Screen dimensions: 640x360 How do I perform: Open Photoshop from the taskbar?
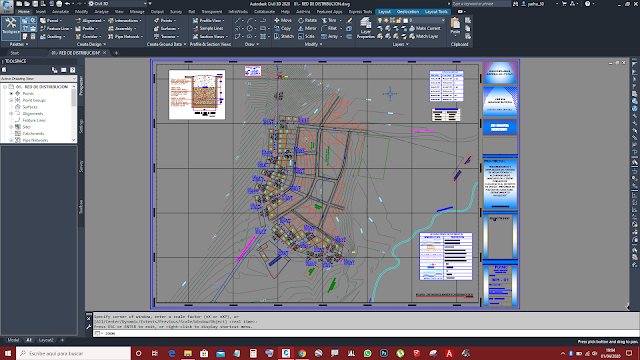click(384, 353)
